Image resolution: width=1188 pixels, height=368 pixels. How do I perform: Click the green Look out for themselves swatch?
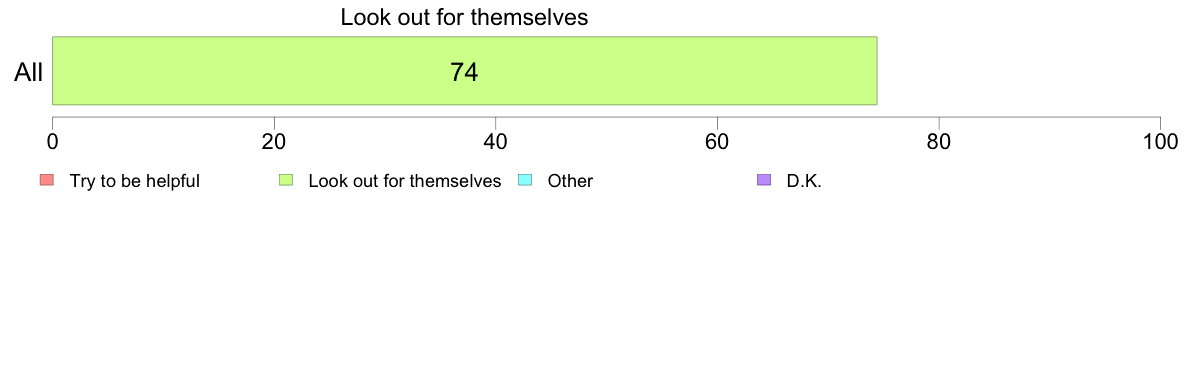tap(286, 180)
